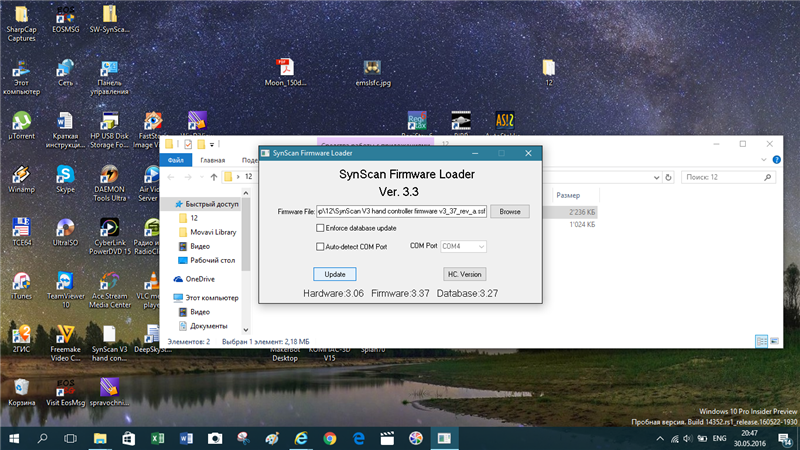The width and height of the screenshot is (800, 450).
Task: Click the Browse button
Action: (510, 211)
